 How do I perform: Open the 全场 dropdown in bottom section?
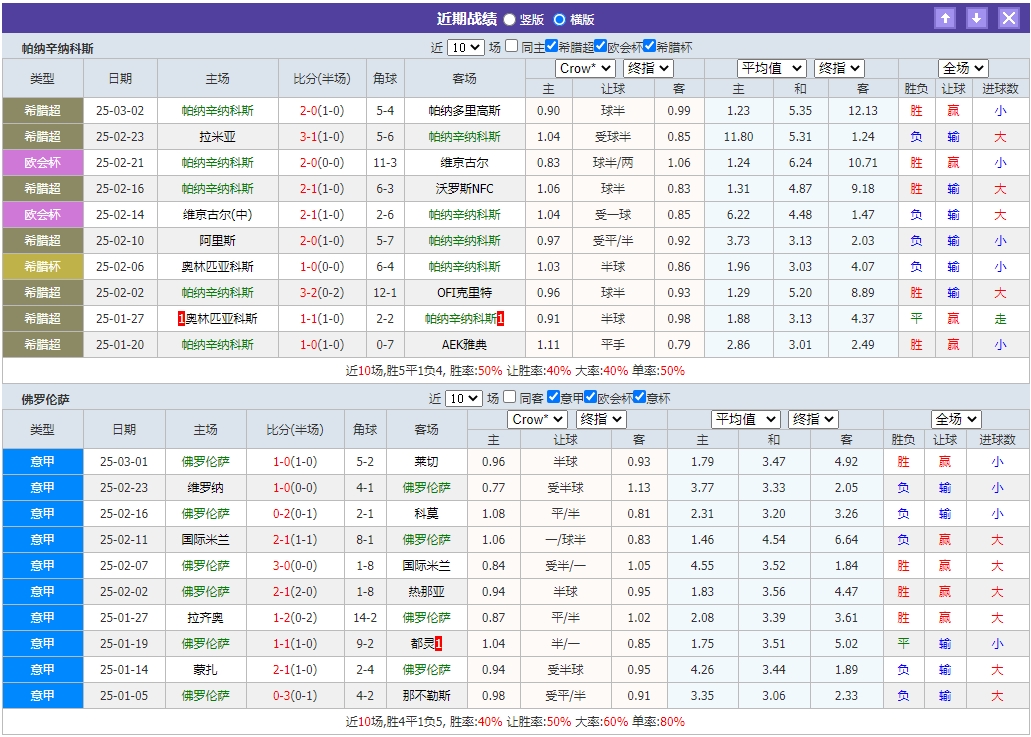[x=955, y=419]
